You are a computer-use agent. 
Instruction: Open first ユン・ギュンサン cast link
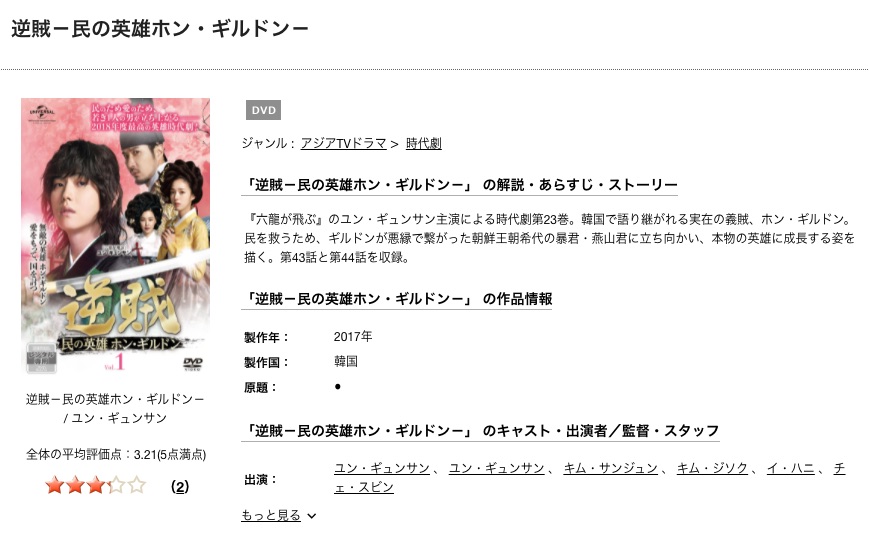(382, 468)
